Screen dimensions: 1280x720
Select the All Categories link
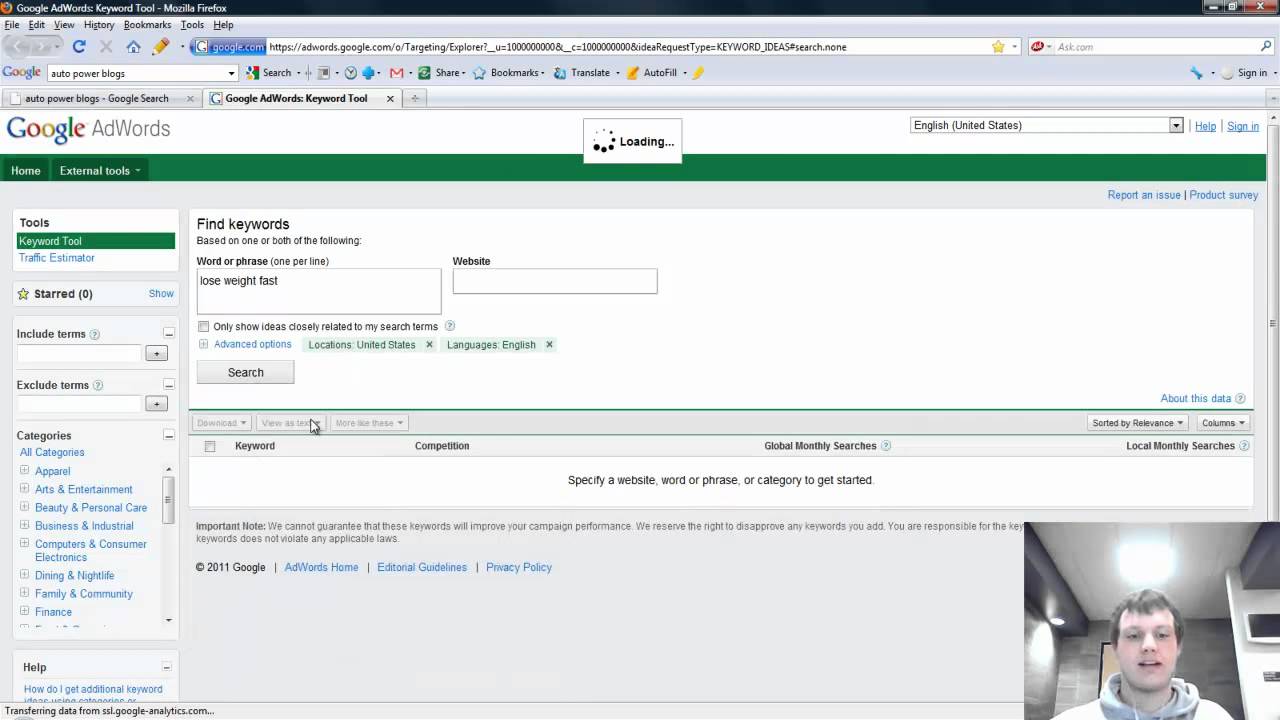[52, 452]
